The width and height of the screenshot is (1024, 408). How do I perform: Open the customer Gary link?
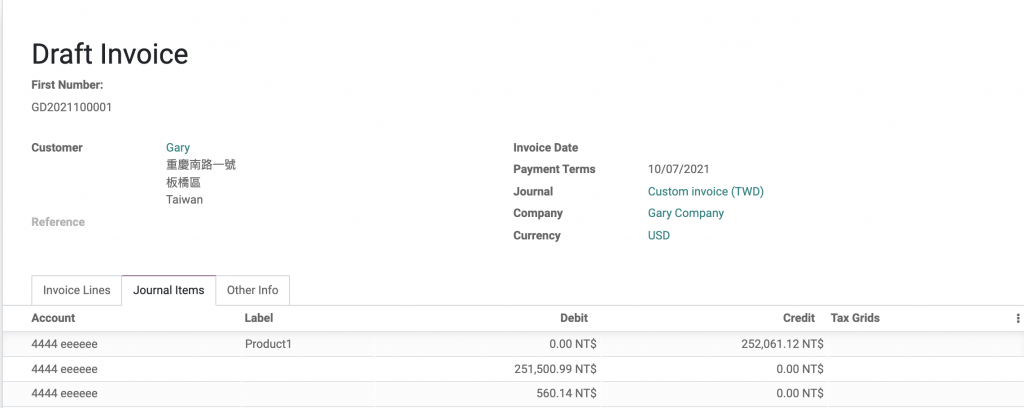pos(178,147)
